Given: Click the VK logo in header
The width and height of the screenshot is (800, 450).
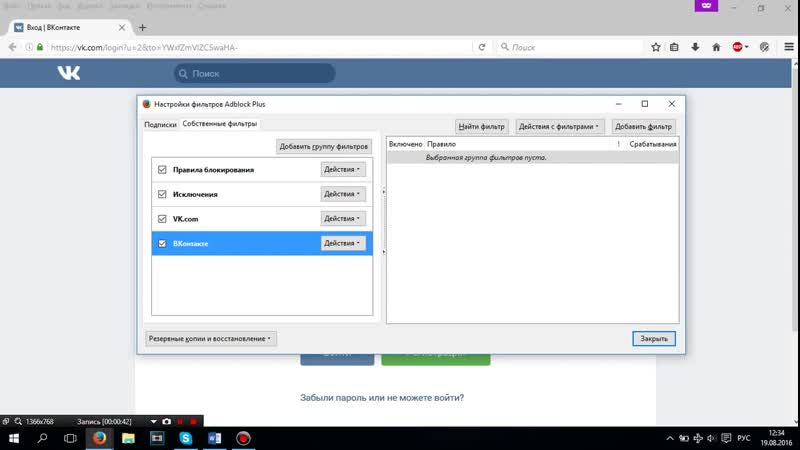Looking at the screenshot, I should pyautogui.click(x=68, y=73).
